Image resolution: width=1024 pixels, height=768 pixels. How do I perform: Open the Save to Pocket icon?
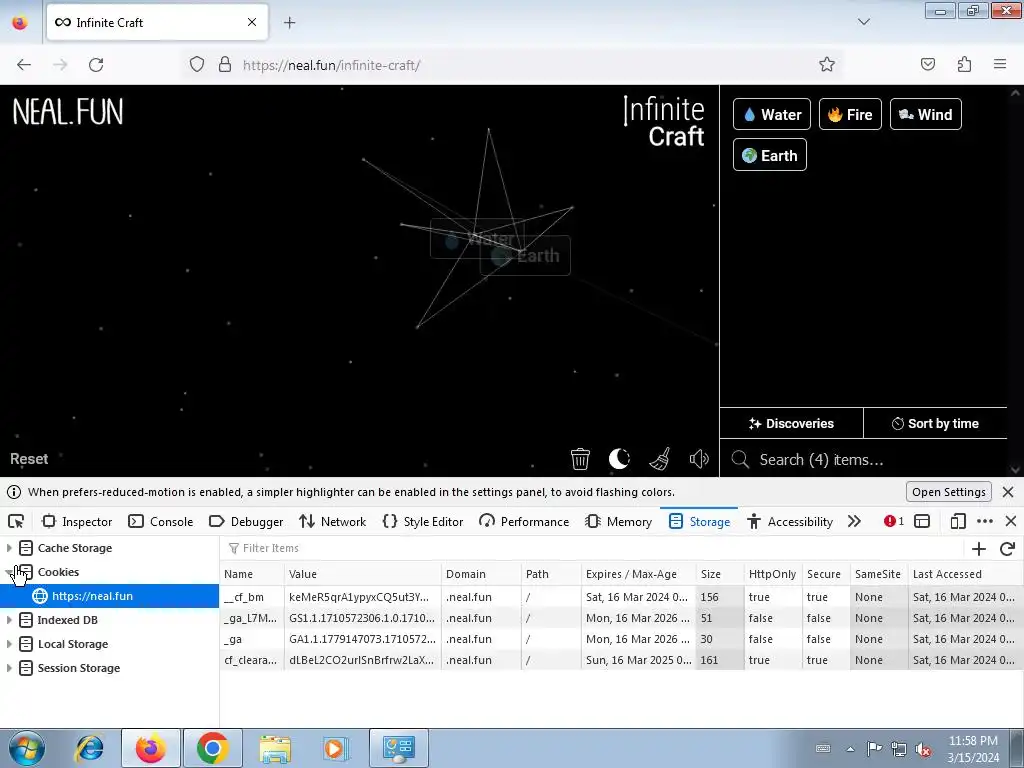927,64
